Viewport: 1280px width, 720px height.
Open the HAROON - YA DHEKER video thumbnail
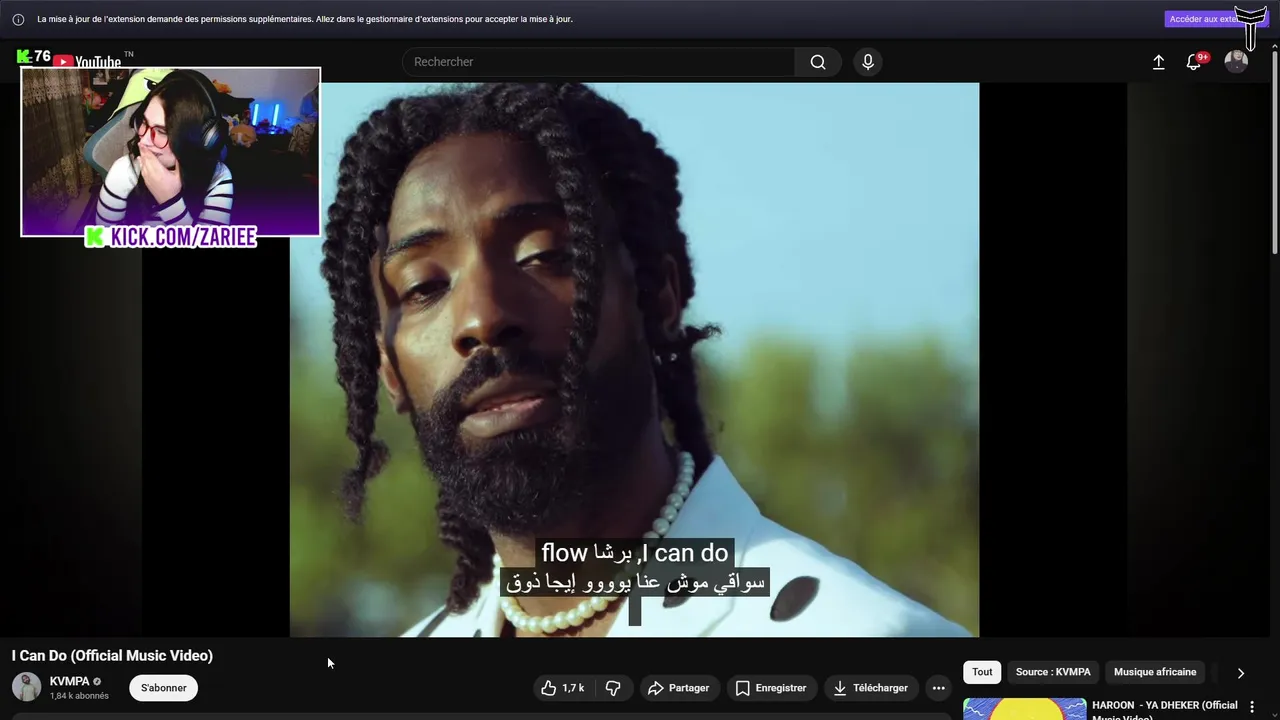[1025, 709]
